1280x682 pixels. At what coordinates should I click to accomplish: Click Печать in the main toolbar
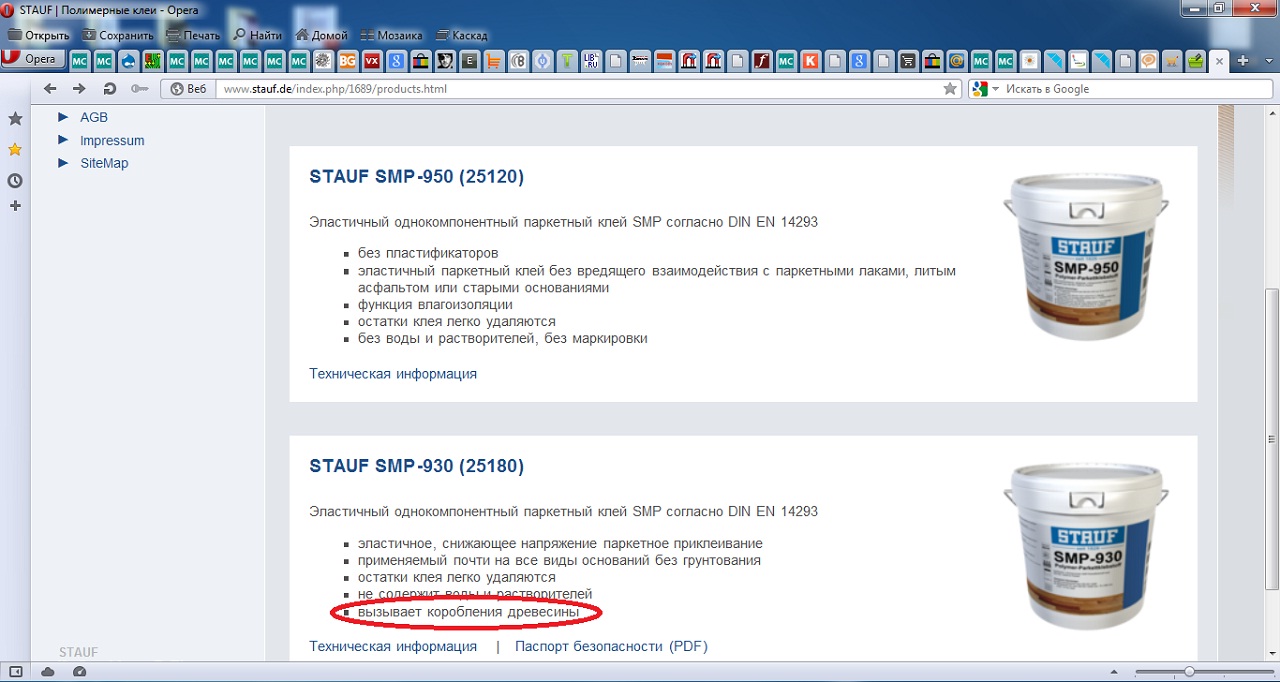(193, 35)
